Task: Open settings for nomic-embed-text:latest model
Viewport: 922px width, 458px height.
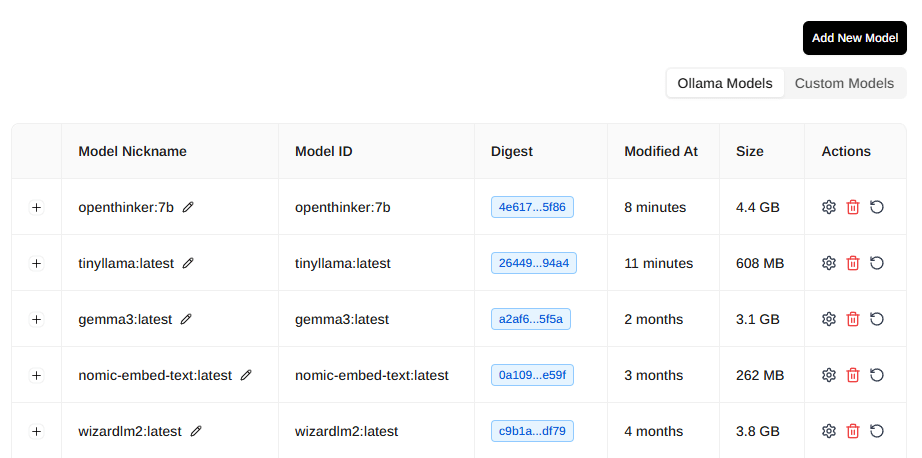Action: point(828,375)
